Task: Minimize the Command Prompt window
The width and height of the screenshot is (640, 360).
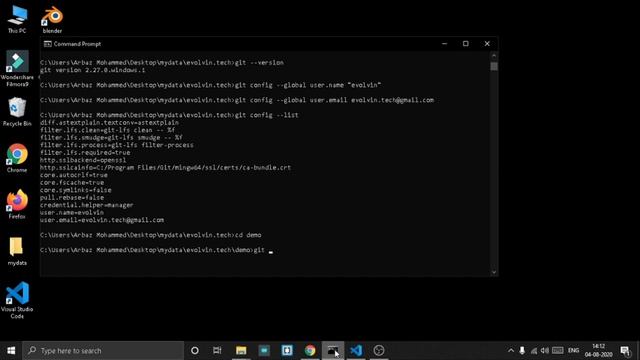Action: coord(444,44)
